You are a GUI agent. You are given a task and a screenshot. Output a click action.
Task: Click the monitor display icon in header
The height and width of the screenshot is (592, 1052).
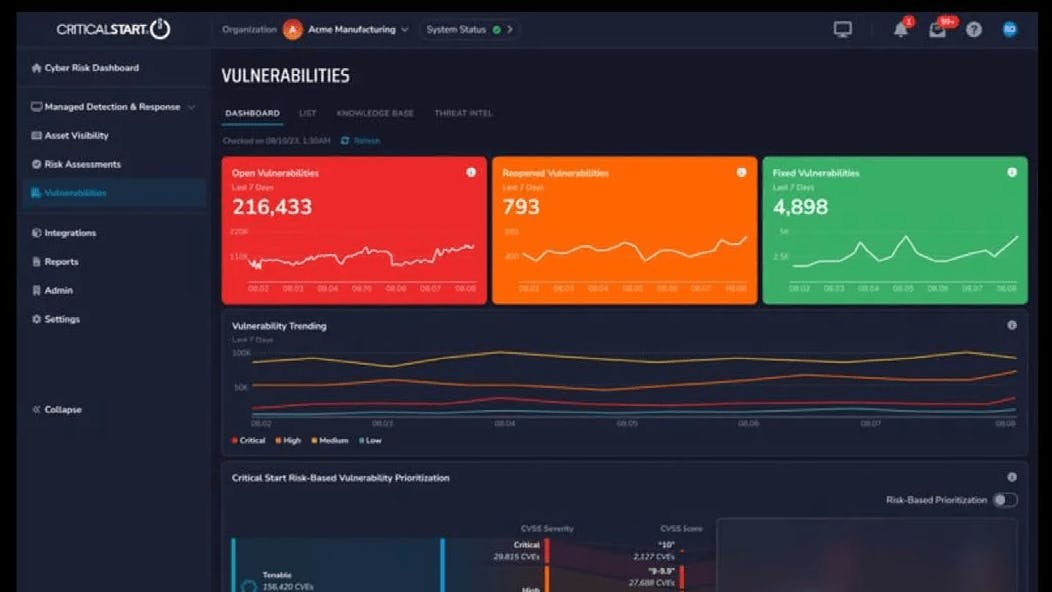coord(843,30)
